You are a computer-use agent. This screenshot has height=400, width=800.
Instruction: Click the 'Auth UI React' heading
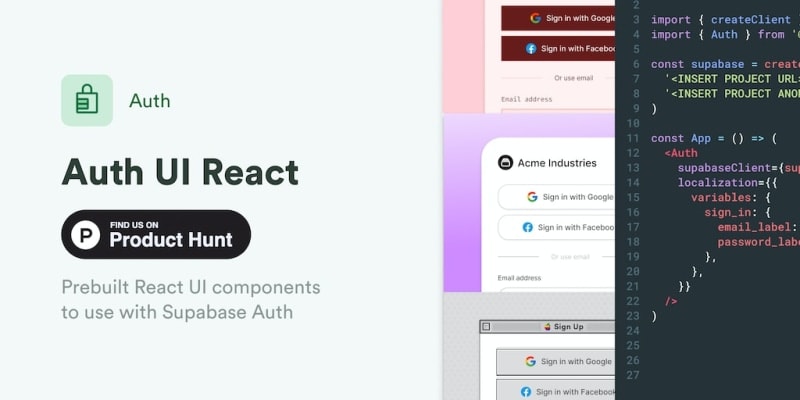180,172
